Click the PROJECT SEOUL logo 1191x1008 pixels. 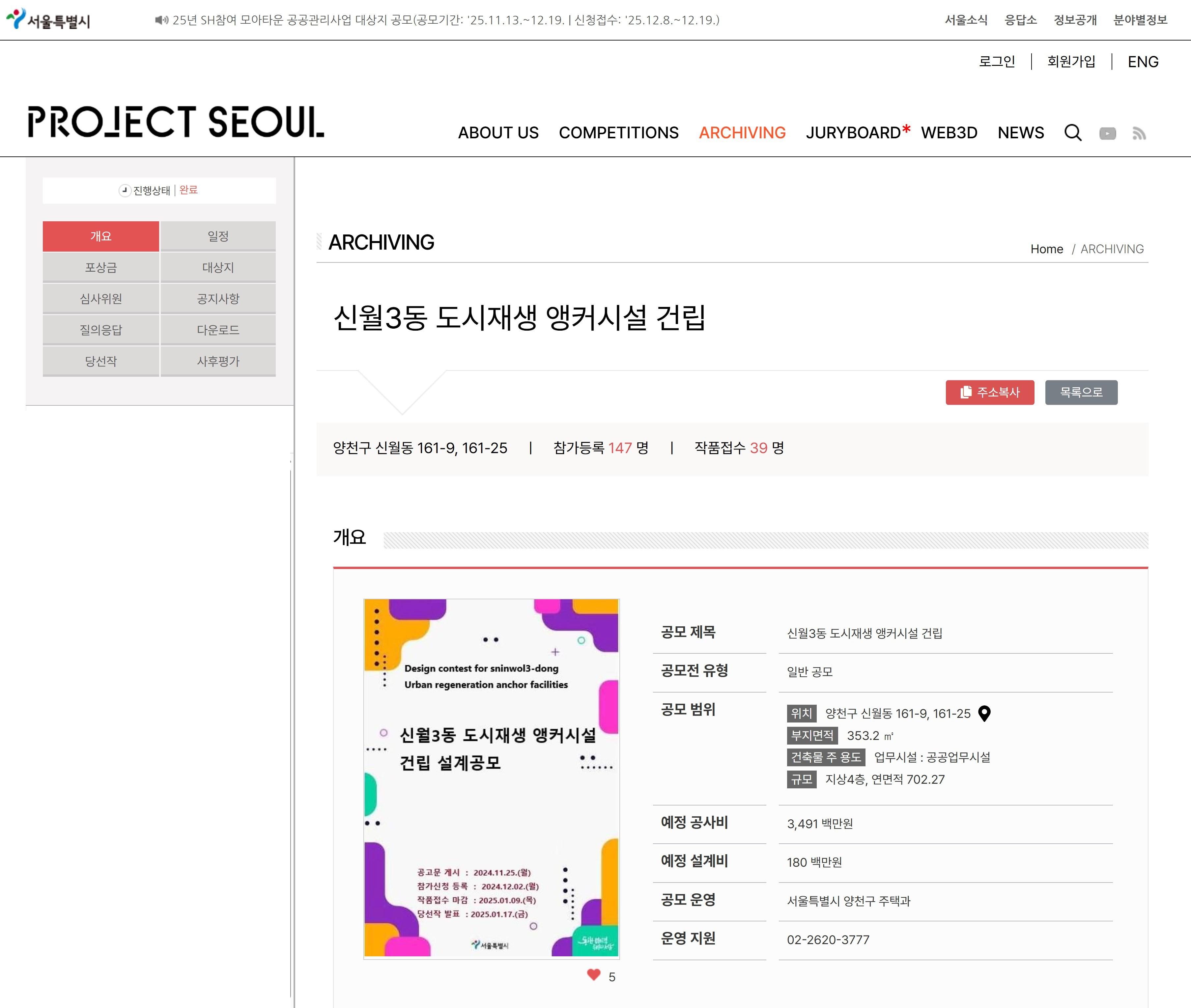176,122
